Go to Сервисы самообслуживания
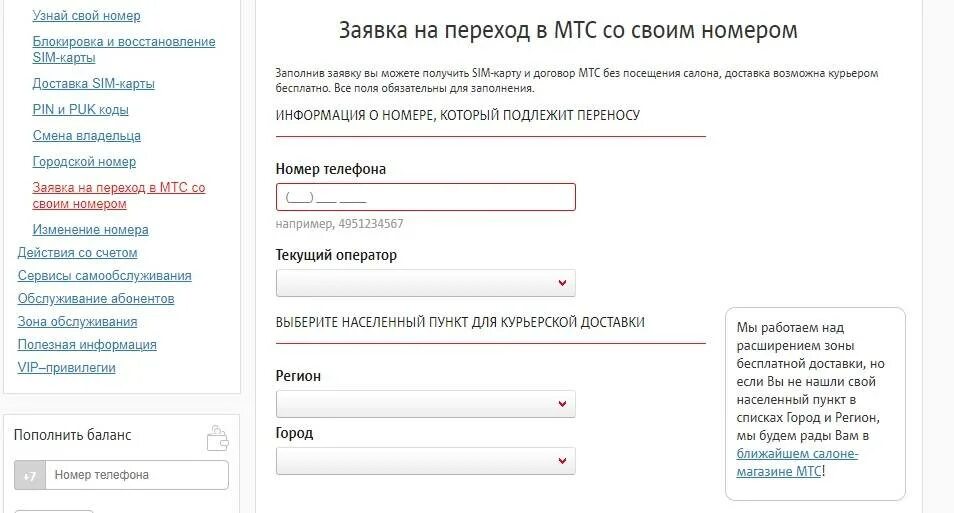Image resolution: width=954 pixels, height=513 pixels. [104, 276]
